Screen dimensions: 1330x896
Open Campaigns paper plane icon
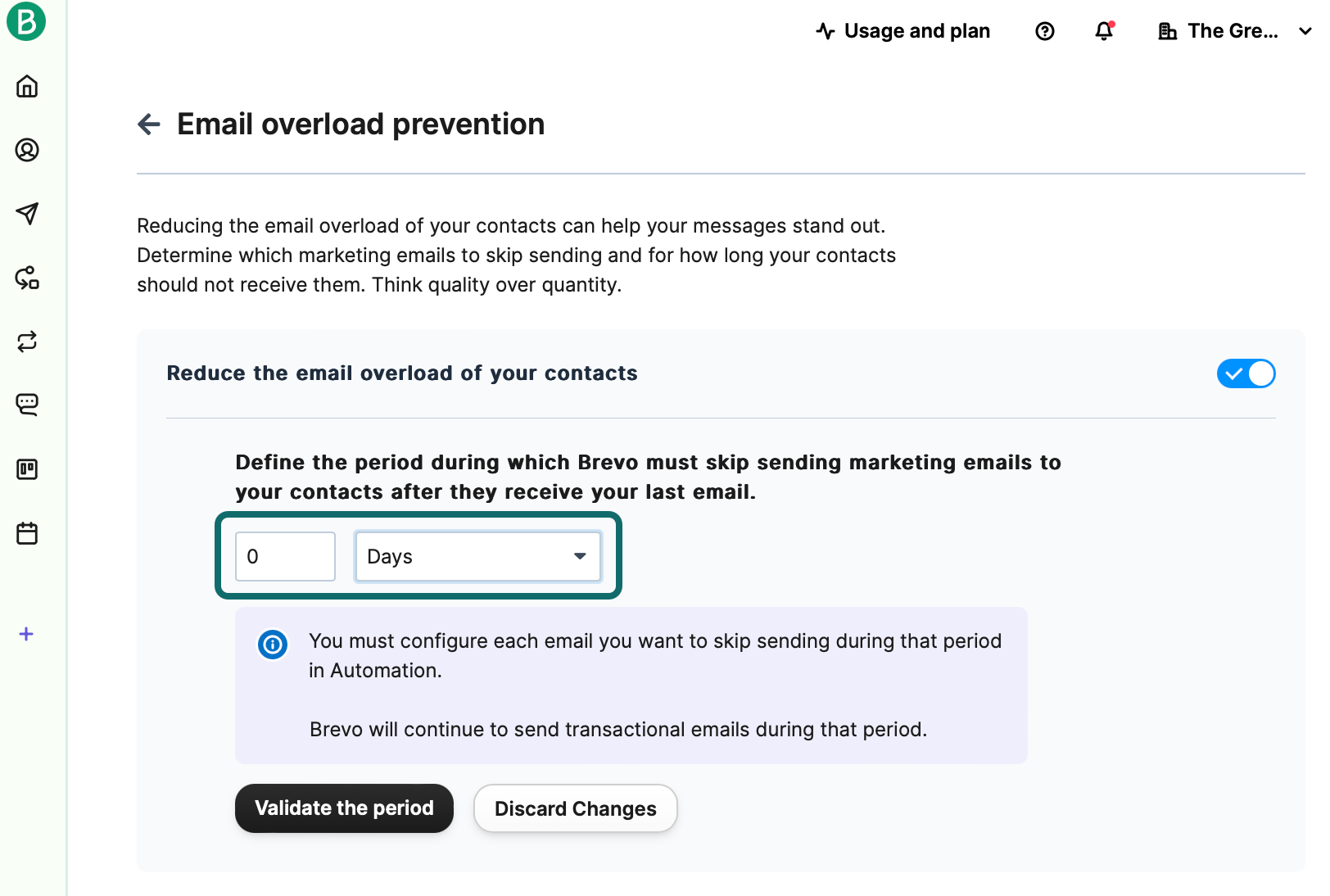click(x=27, y=214)
